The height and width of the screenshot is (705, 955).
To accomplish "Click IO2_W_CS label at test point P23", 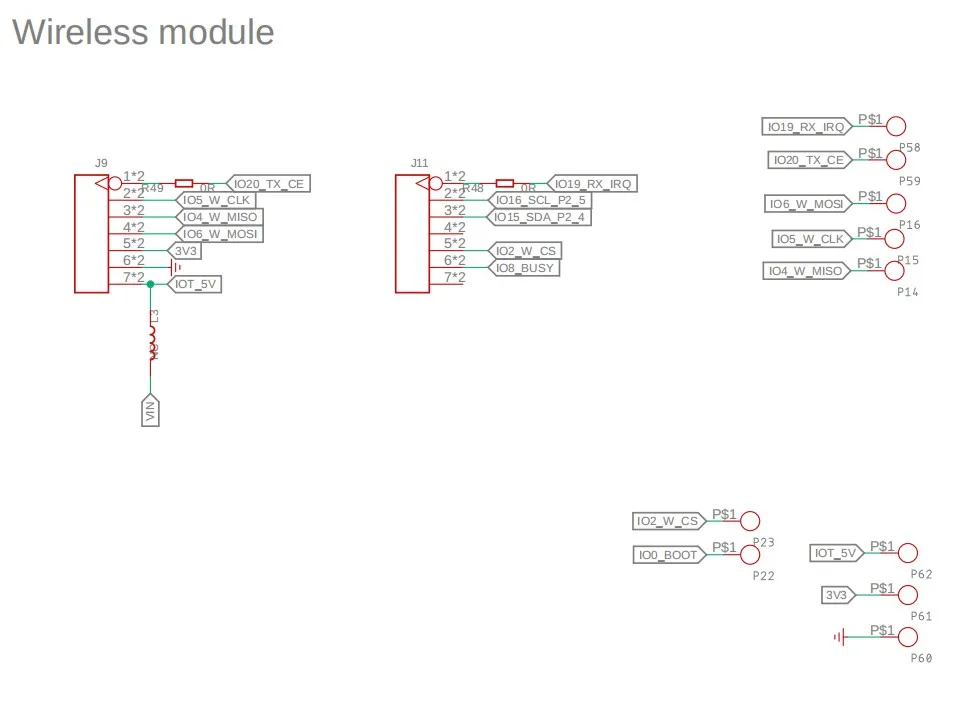I will coord(669,521).
